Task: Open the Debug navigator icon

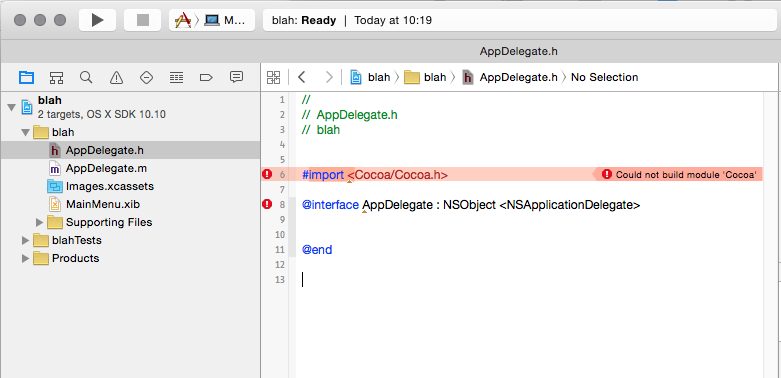Action: click(x=176, y=77)
